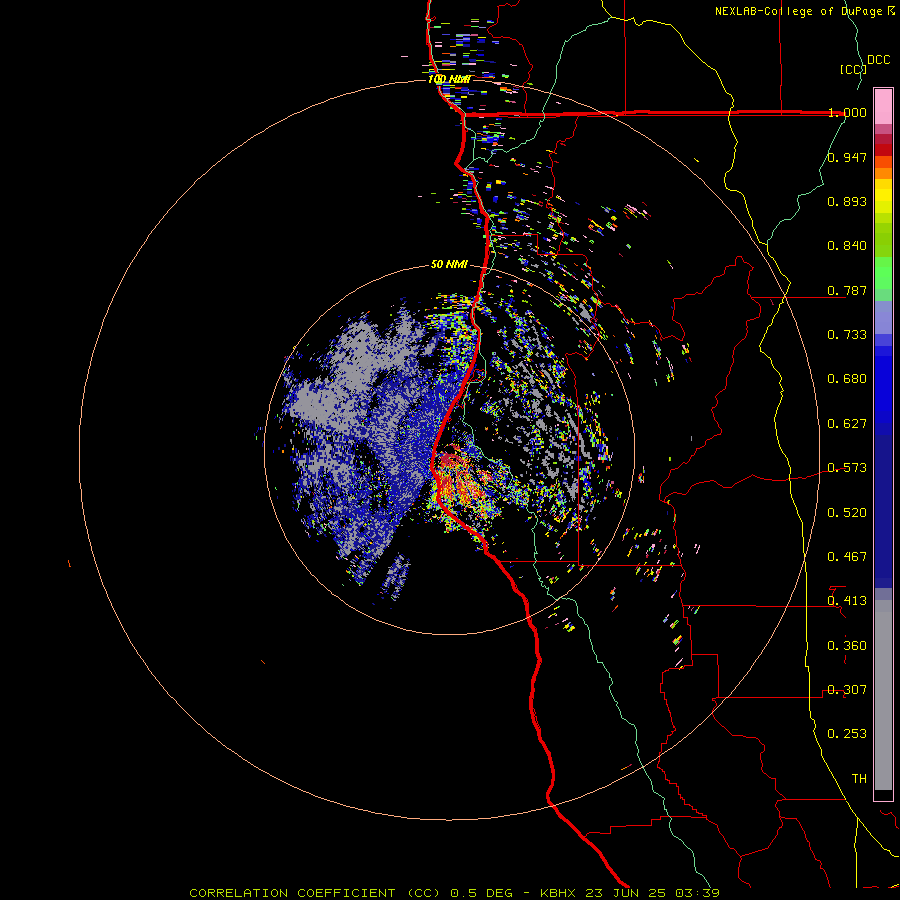900x900 pixels.
Task: Select the 0.680 legend value
Action: click(847, 379)
